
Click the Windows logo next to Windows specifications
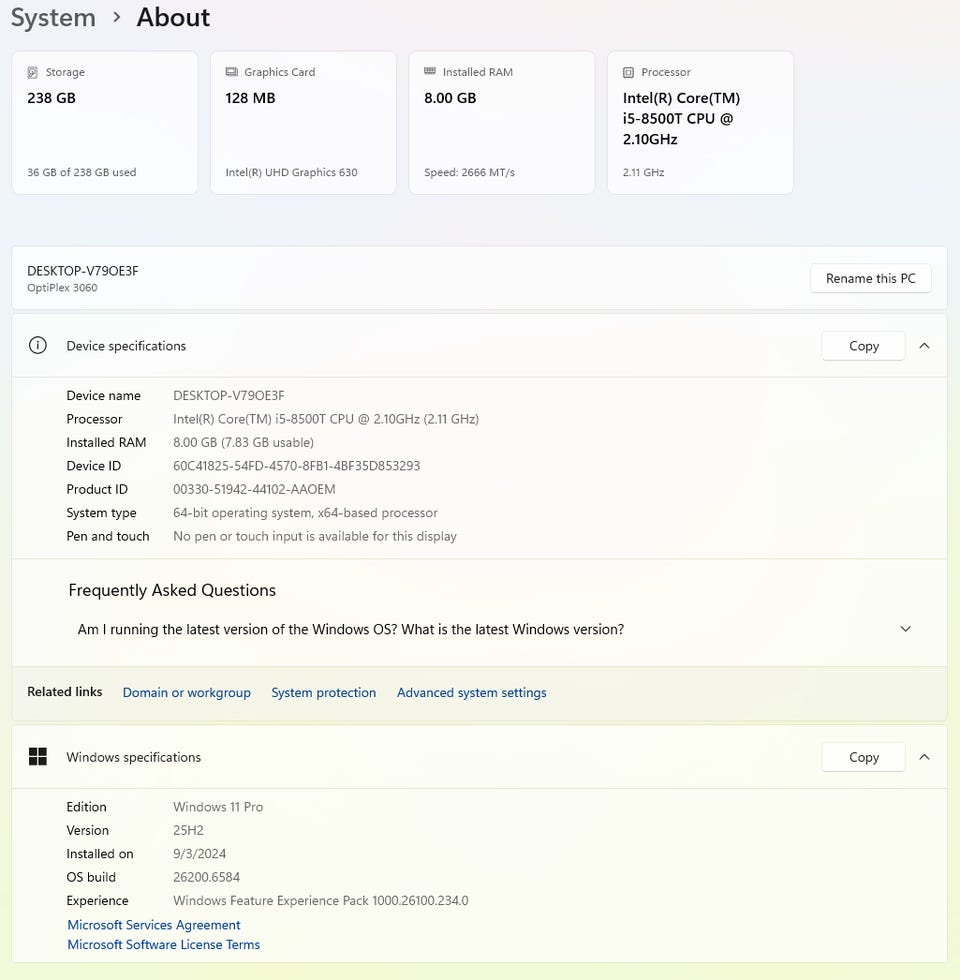coord(38,757)
